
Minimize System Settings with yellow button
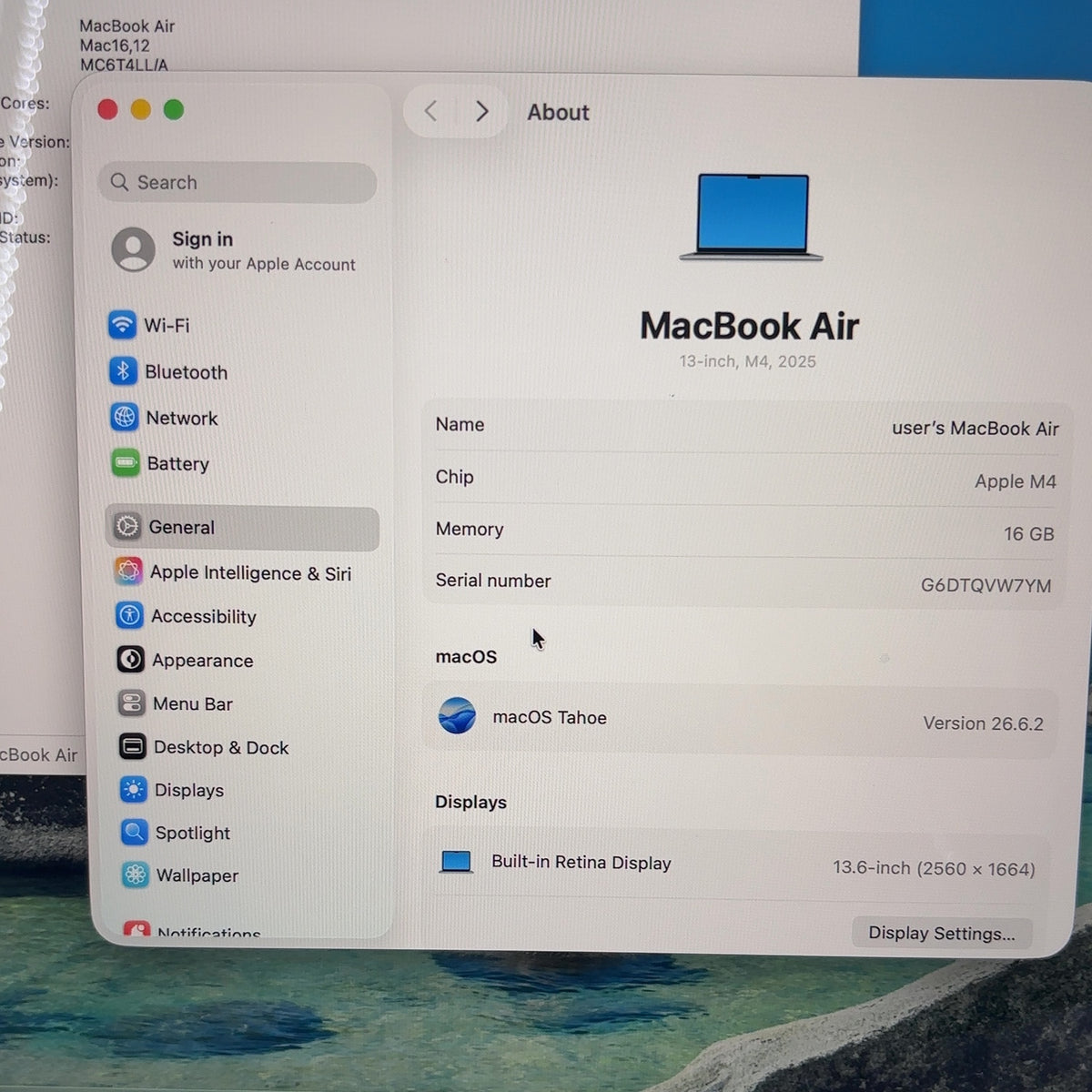point(140,110)
